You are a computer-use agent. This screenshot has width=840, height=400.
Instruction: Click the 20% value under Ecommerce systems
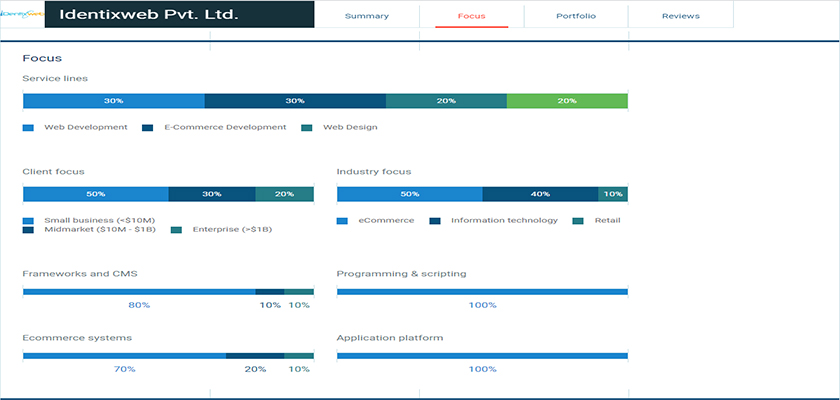pos(256,369)
